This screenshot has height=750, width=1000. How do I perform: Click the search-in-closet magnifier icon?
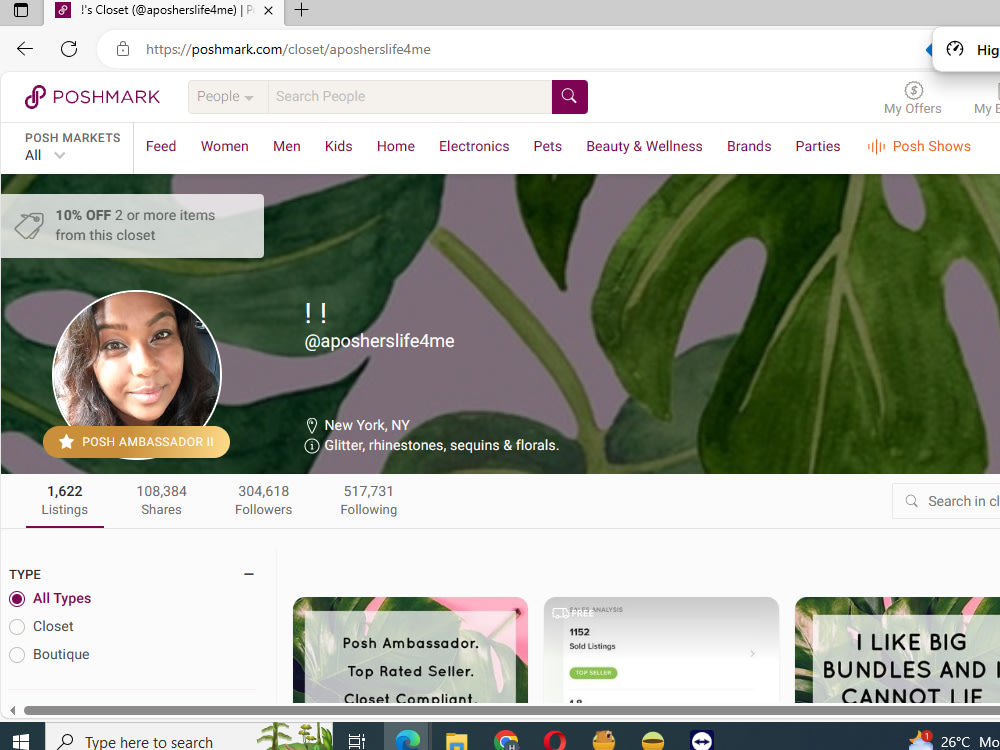[x=912, y=501]
